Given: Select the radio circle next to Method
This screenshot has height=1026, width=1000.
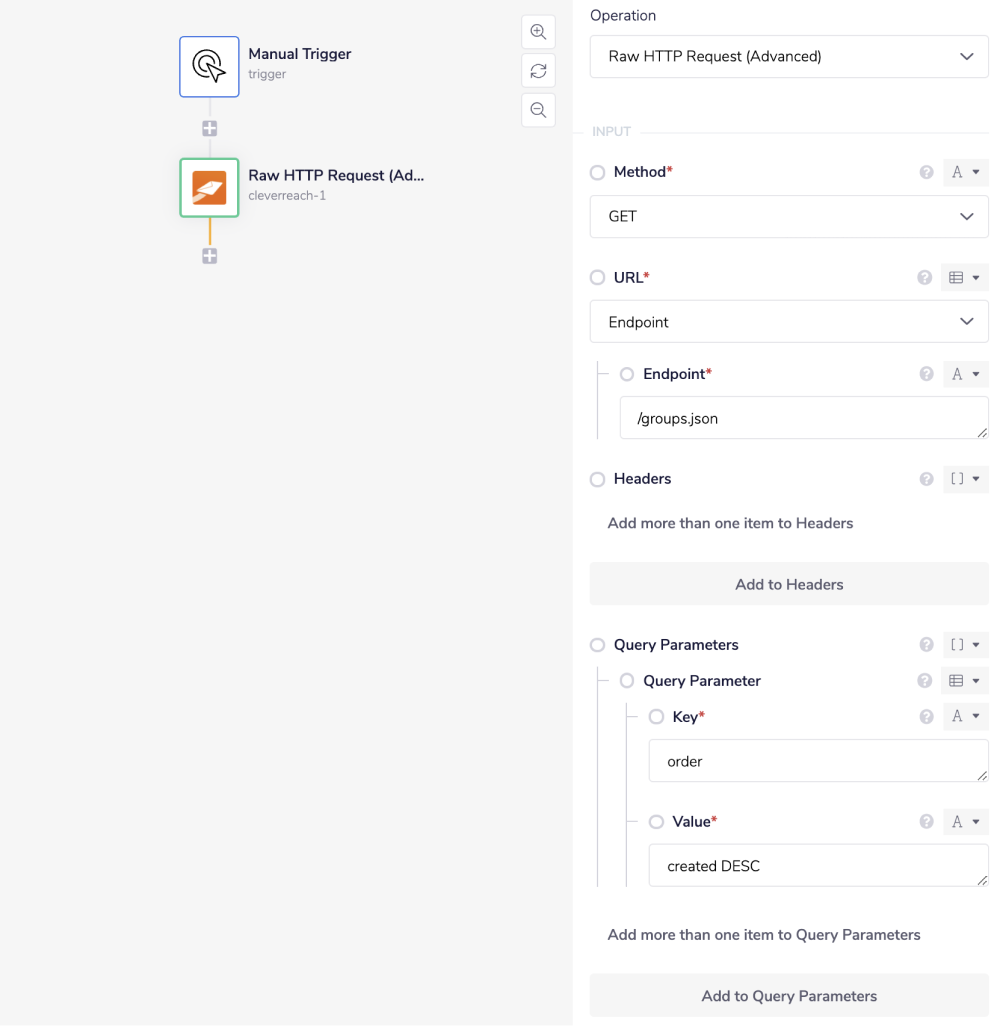Looking at the screenshot, I should pos(597,171).
